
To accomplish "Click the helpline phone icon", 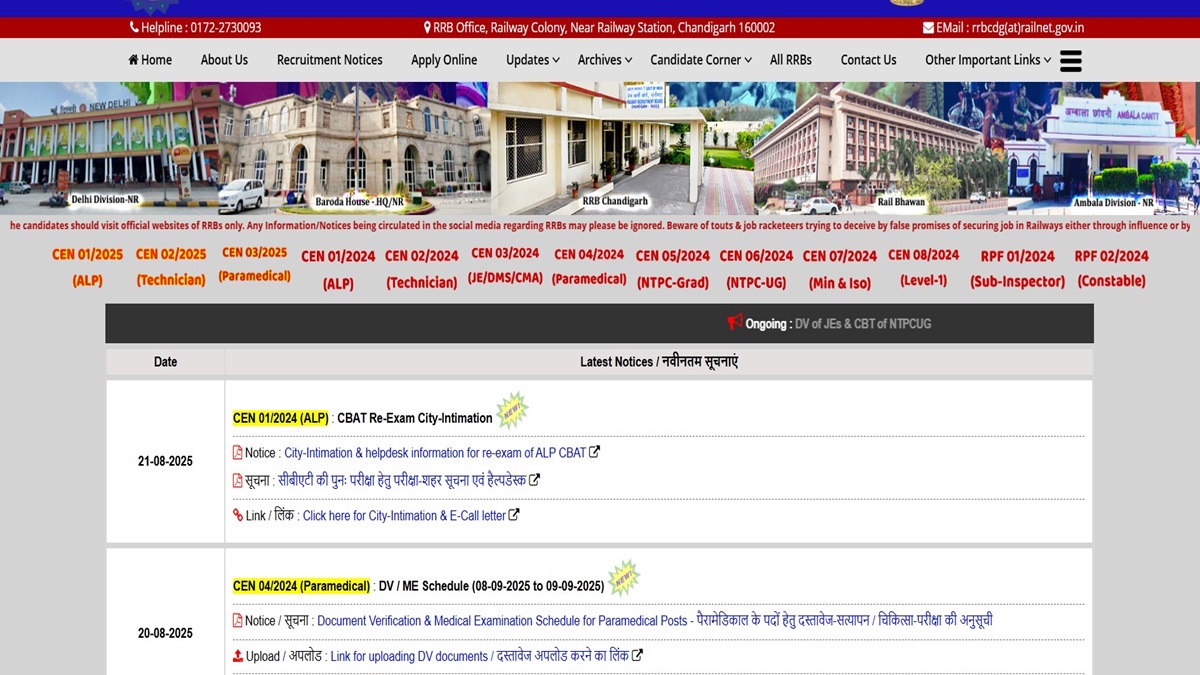I will click(134, 28).
